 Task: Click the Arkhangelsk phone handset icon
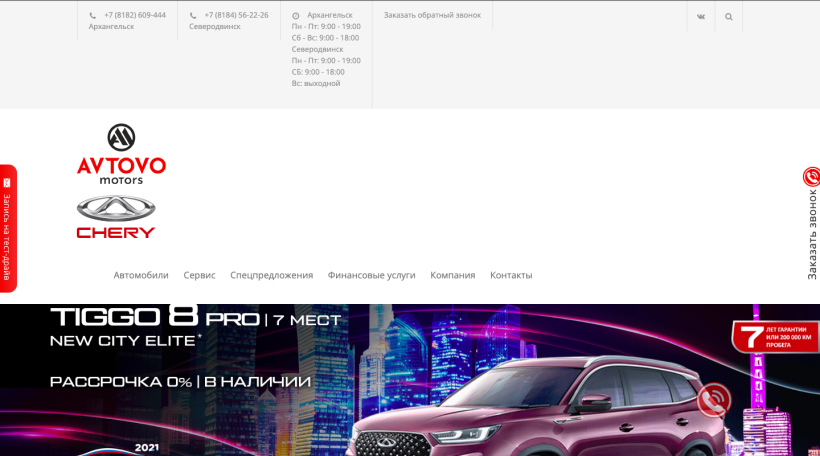point(93,16)
